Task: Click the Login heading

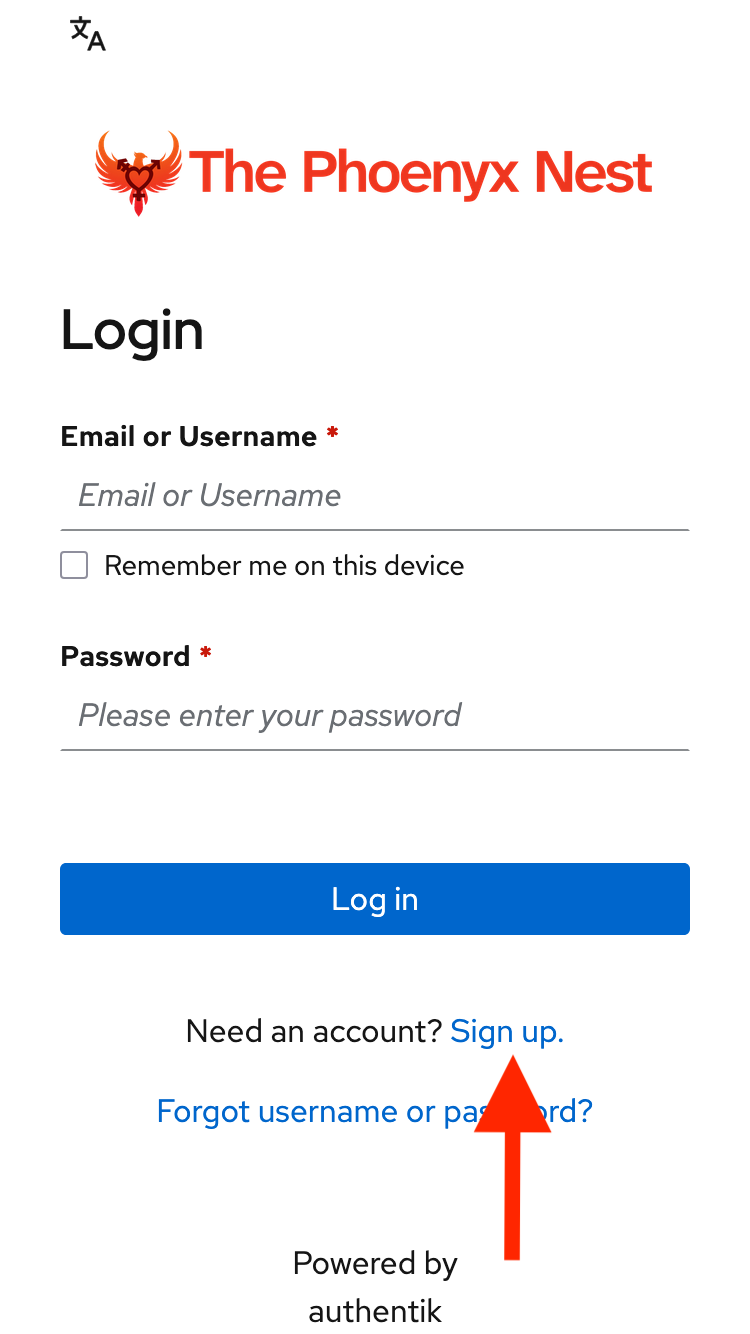Action: point(132,330)
